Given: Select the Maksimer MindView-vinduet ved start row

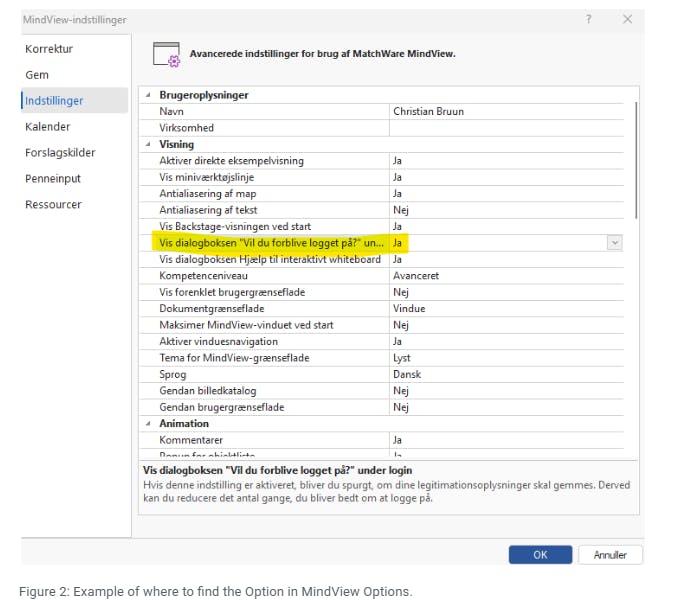Looking at the screenshot, I should tap(382, 325).
